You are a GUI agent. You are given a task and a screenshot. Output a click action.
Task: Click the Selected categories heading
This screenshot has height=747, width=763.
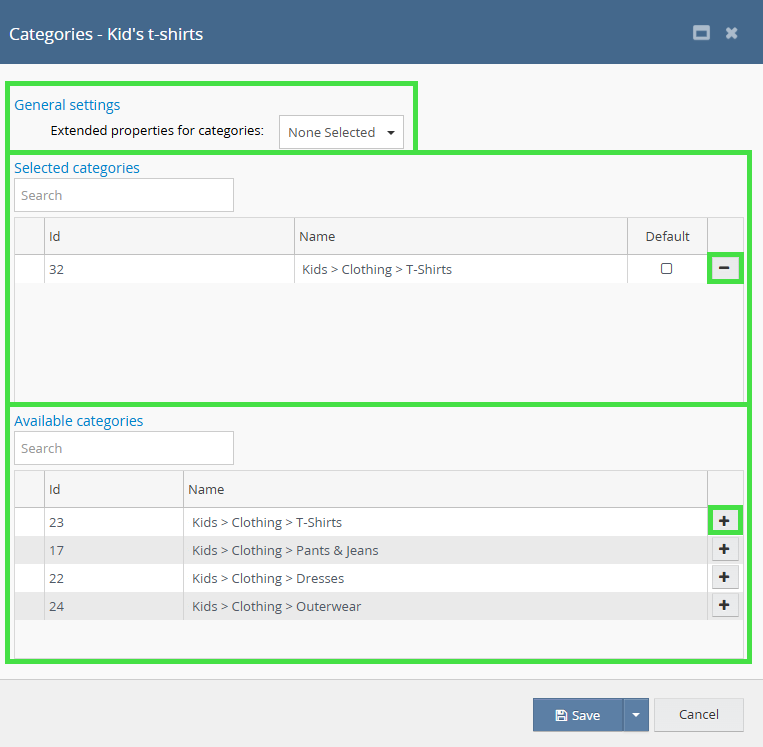(77, 168)
